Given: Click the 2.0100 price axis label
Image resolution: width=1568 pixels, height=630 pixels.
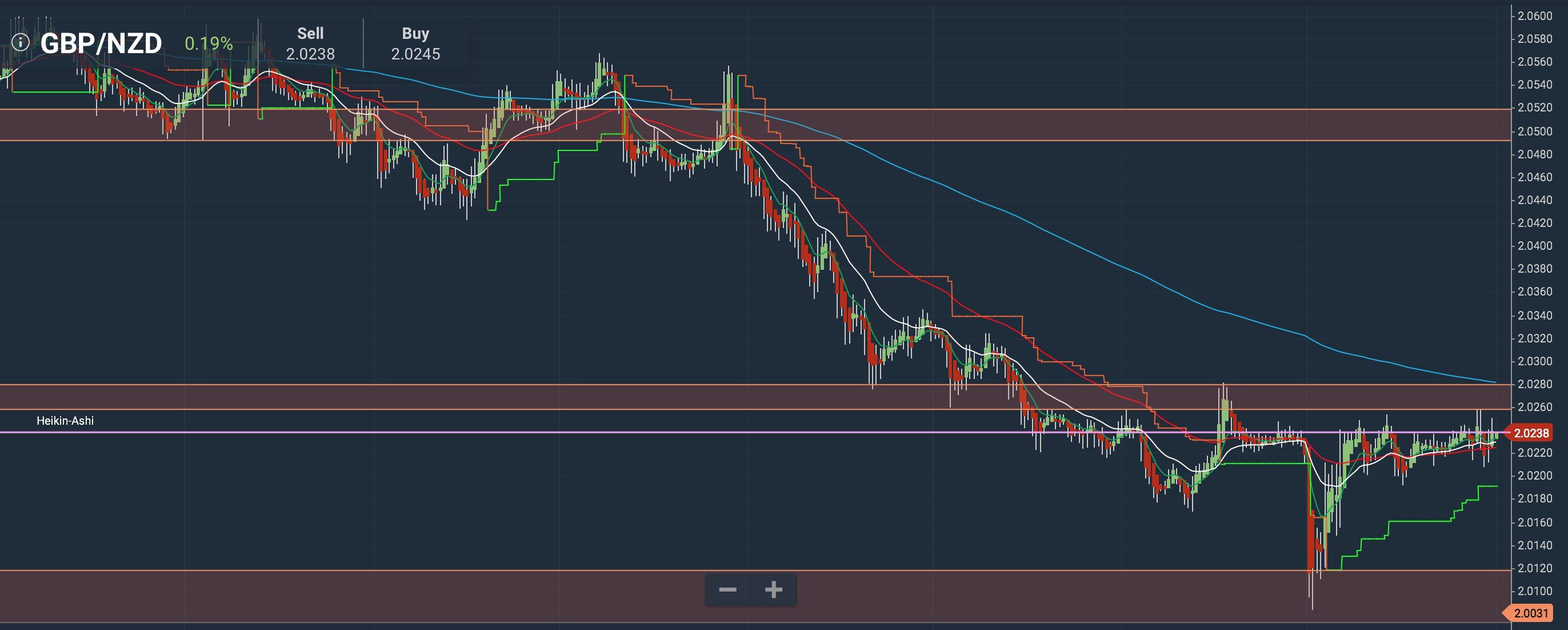Looking at the screenshot, I should [1534, 591].
